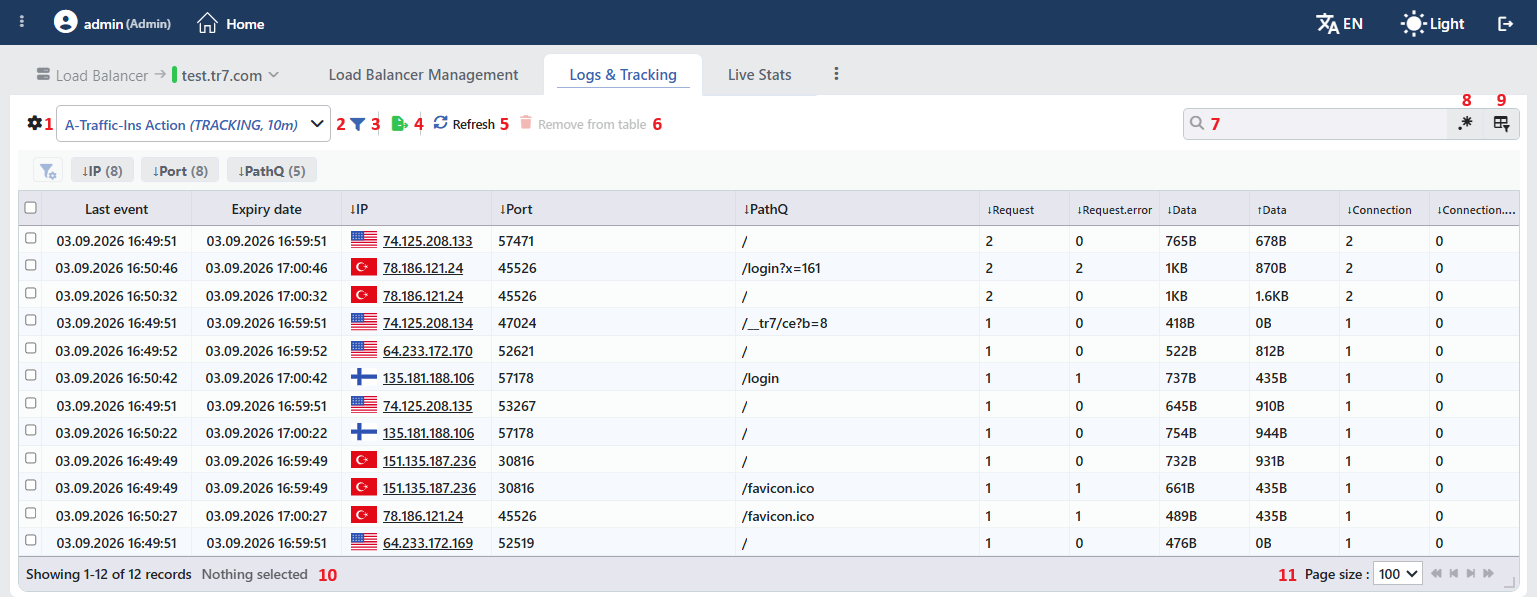Select row with IP 74.125.208.134

click(x=30, y=321)
